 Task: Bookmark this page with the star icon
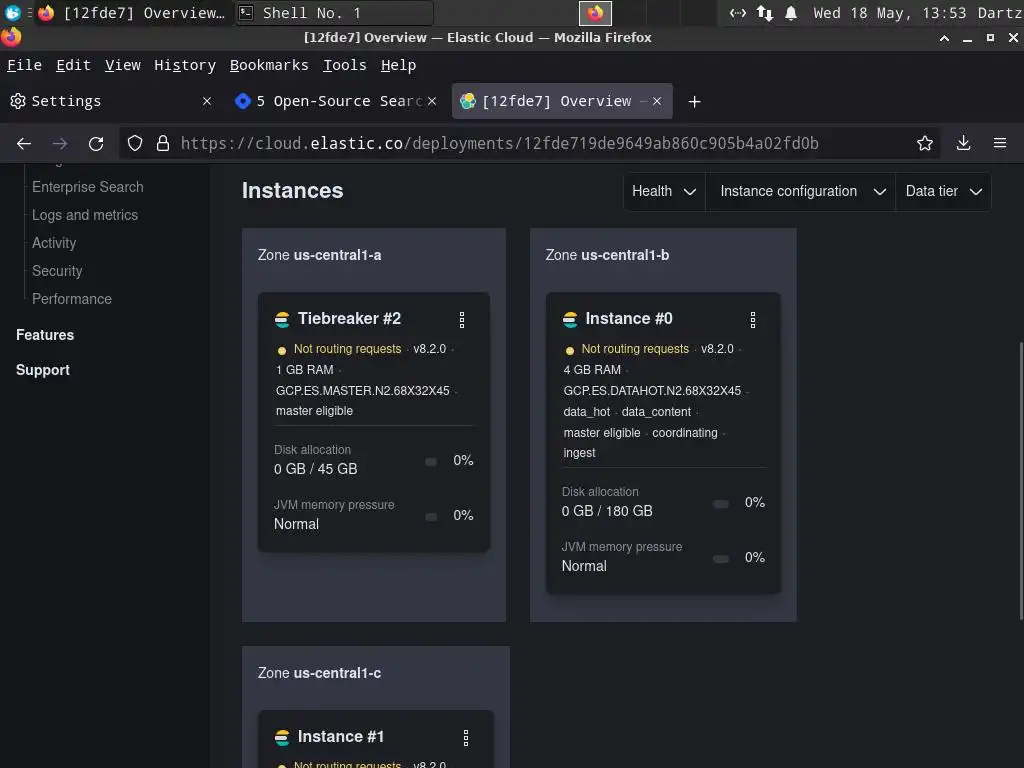click(x=925, y=144)
